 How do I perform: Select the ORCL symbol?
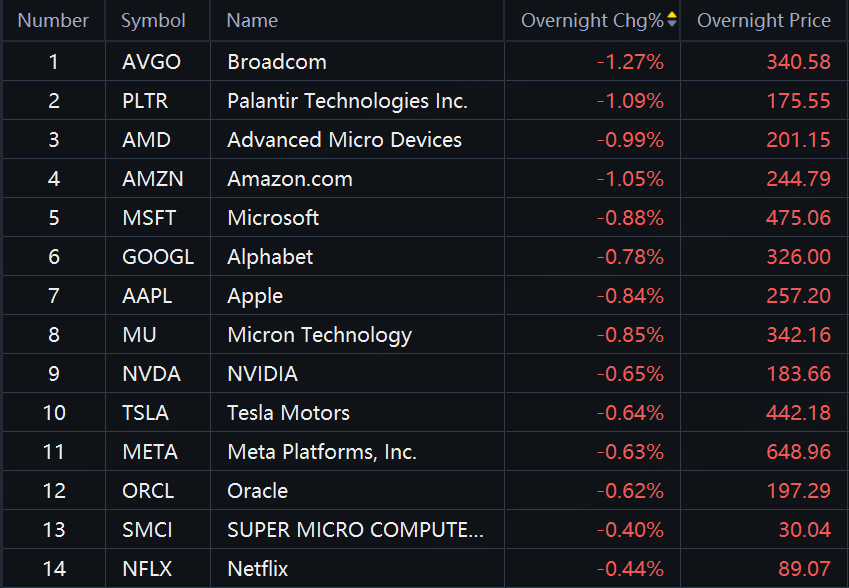coord(148,491)
